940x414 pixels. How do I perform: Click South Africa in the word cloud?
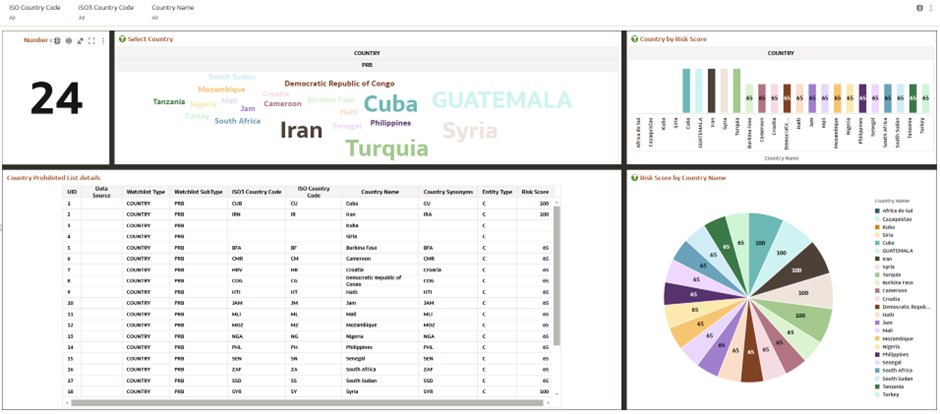237,121
